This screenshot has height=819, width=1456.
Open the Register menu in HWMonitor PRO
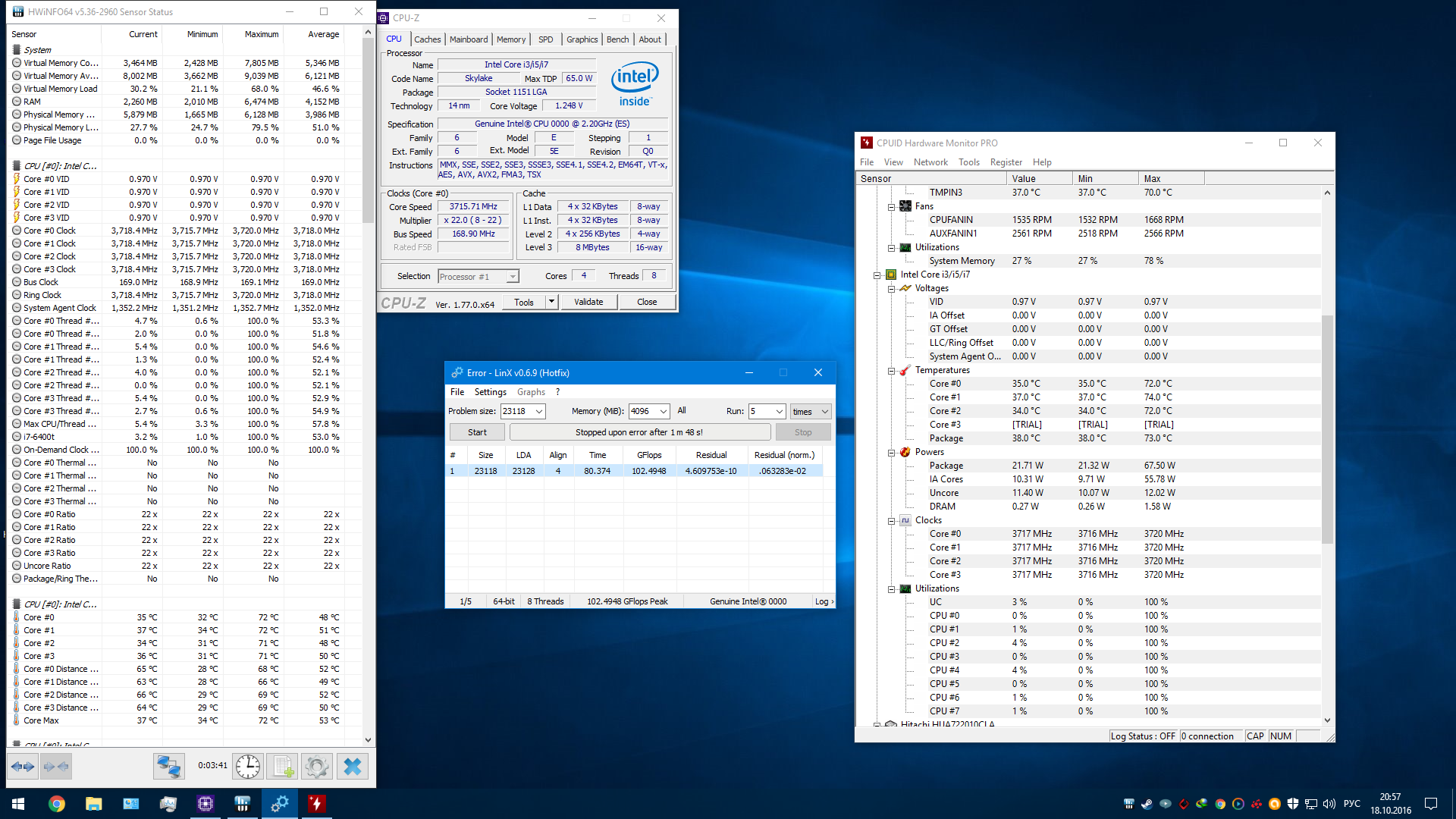[x=1006, y=162]
